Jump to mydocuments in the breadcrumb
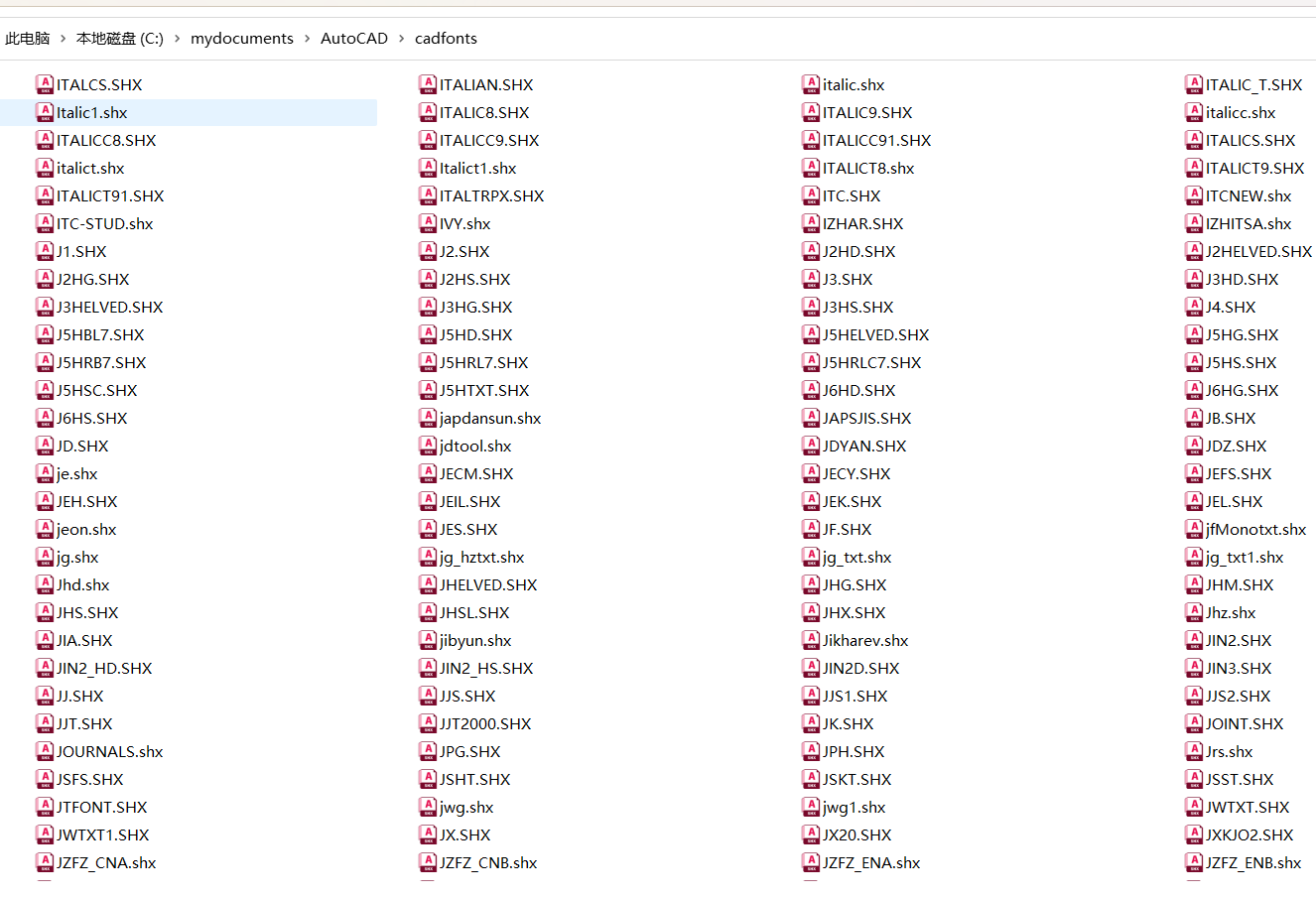1316x897 pixels. point(241,39)
